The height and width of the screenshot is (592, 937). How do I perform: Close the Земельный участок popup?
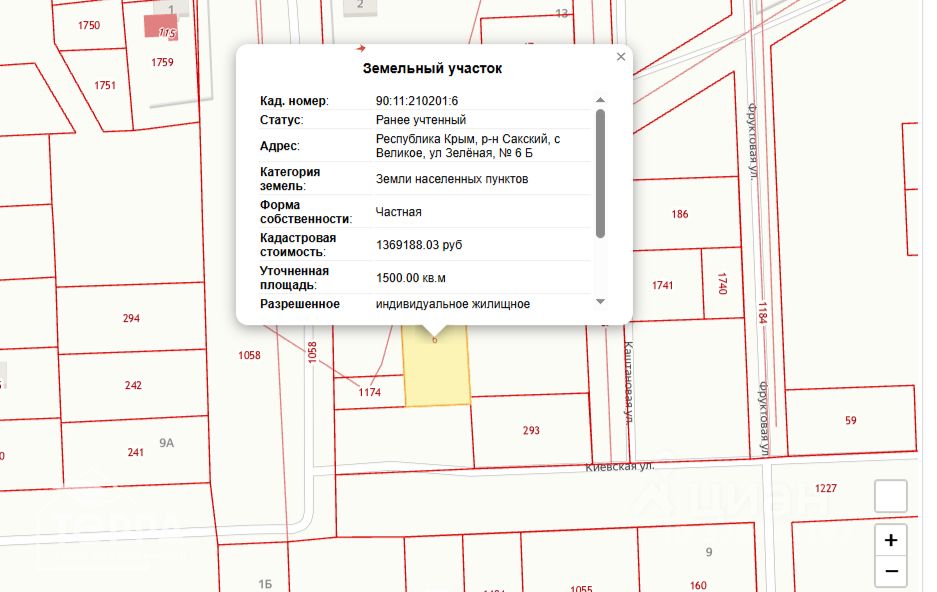point(621,57)
